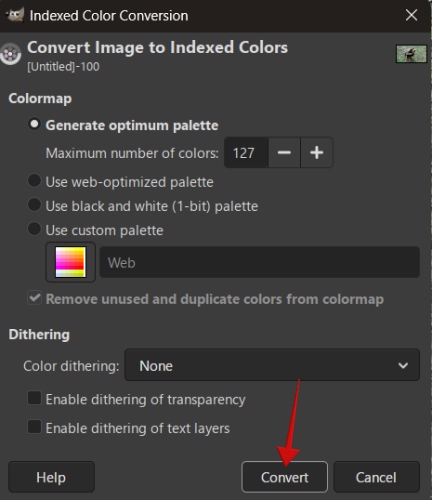Open the Color dithering dropdown
Viewport: 432px width, 500px height.
coord(272,365)
